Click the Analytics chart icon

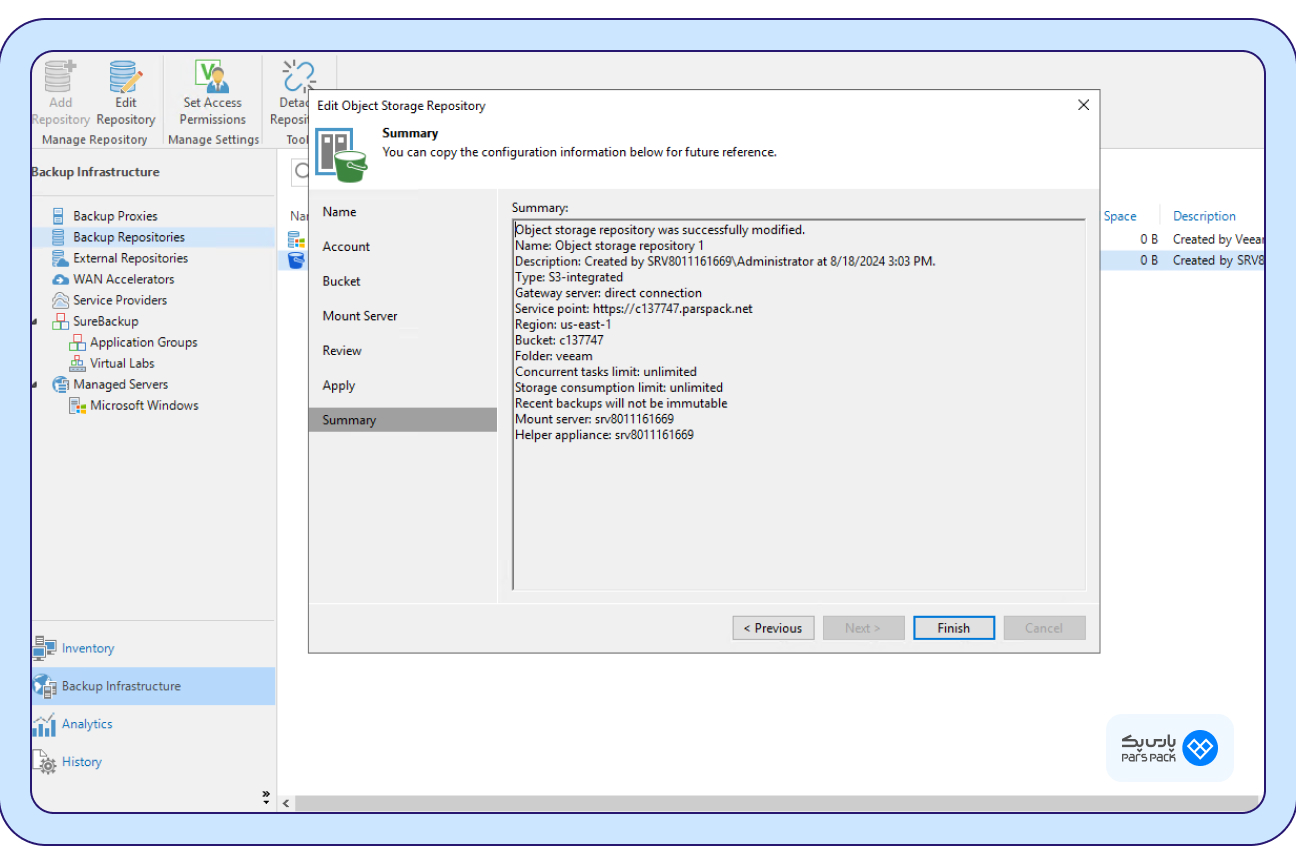45,724
